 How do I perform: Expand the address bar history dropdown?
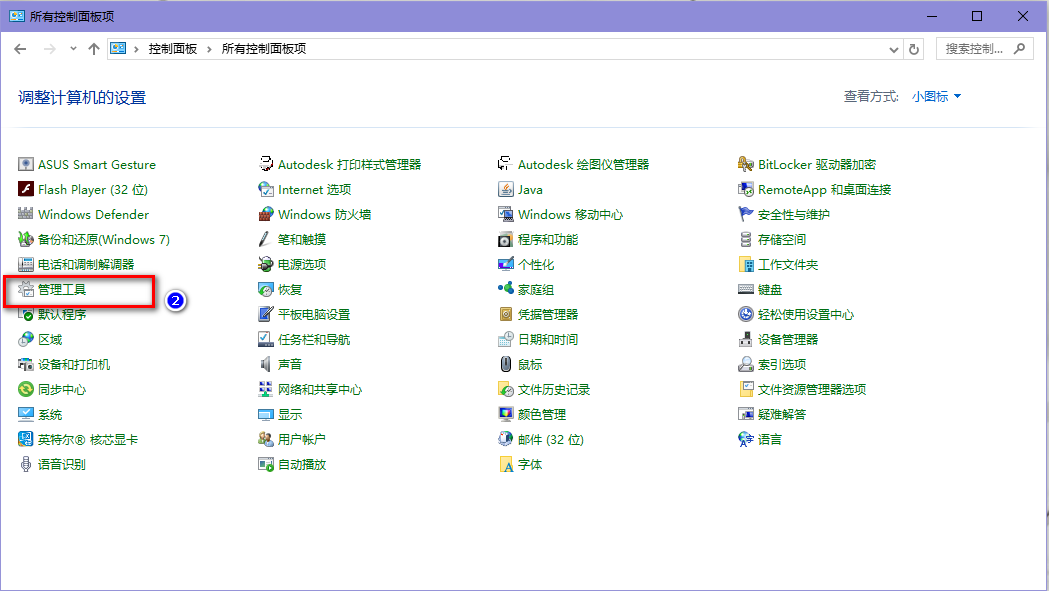[x=893, y=49]
